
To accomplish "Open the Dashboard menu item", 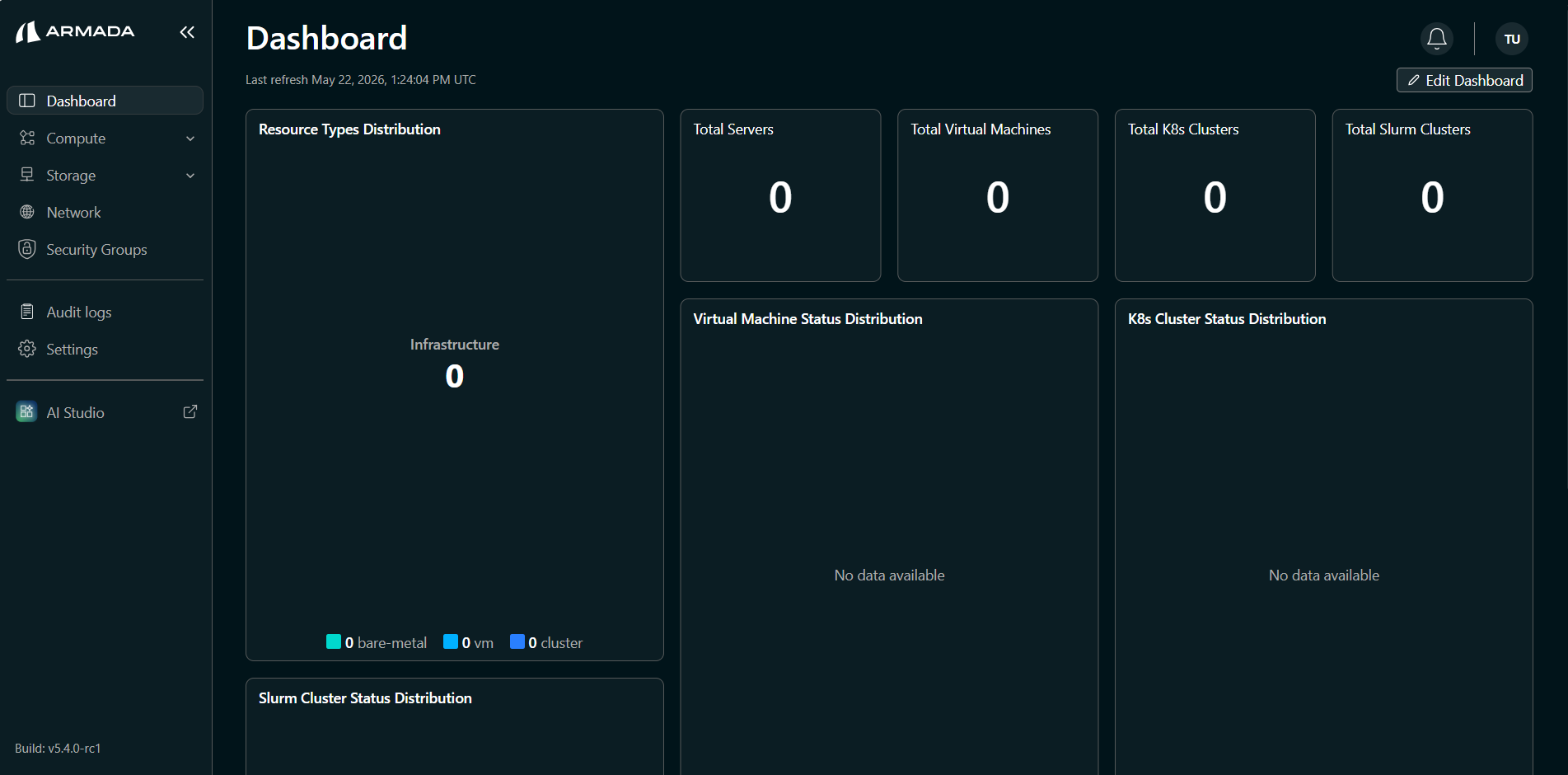I will [x=105, y=101].
